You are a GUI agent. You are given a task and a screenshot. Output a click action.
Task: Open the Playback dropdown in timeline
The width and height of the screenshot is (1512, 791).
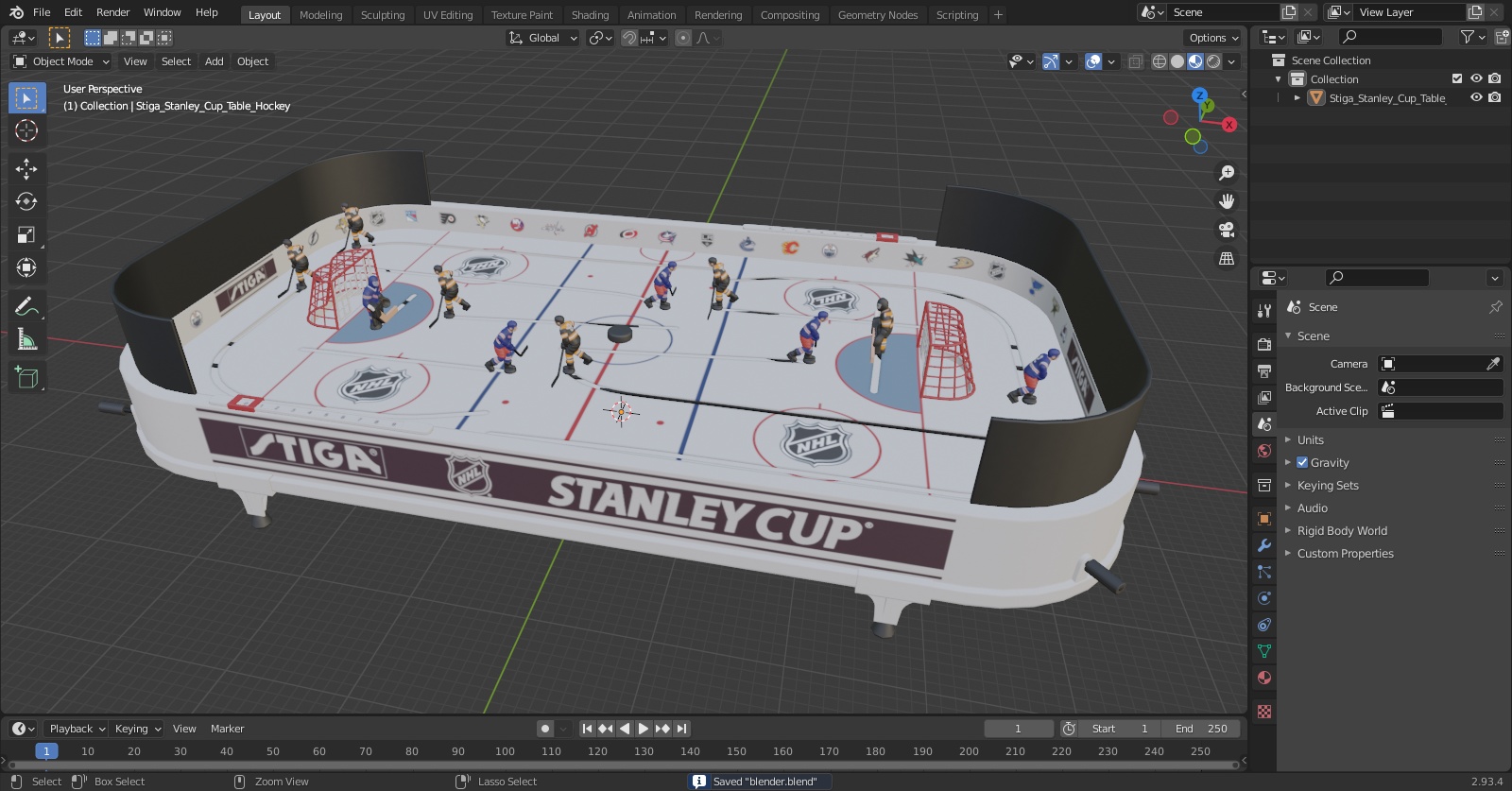point(77,729)
